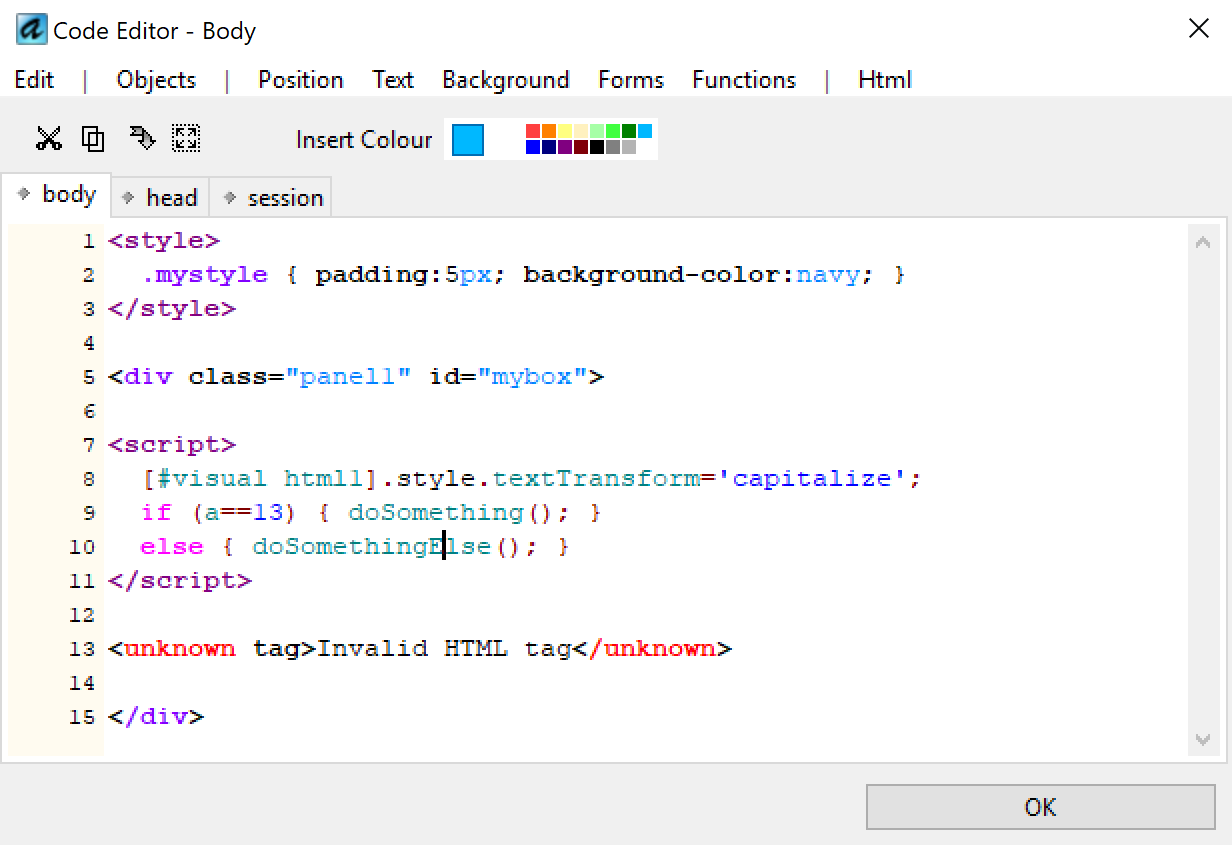Click the opening <style> tag on line 1
The image size is (1232, 845).
coord(164,241)
